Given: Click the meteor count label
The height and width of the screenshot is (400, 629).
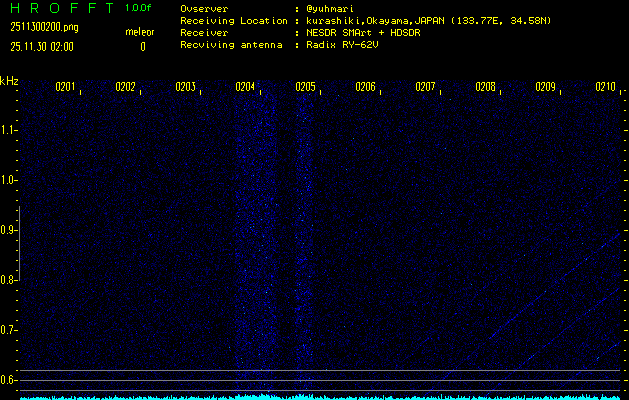Looking at the screenshot, I should 140,32.
